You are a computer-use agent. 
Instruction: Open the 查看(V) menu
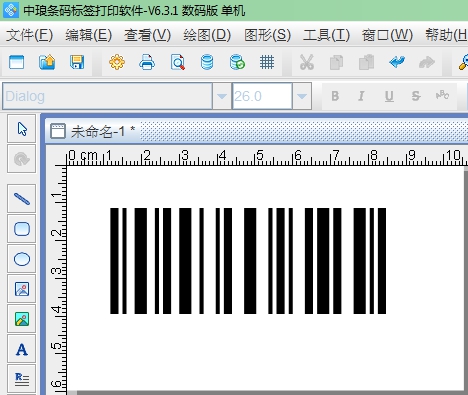[147, 35]
